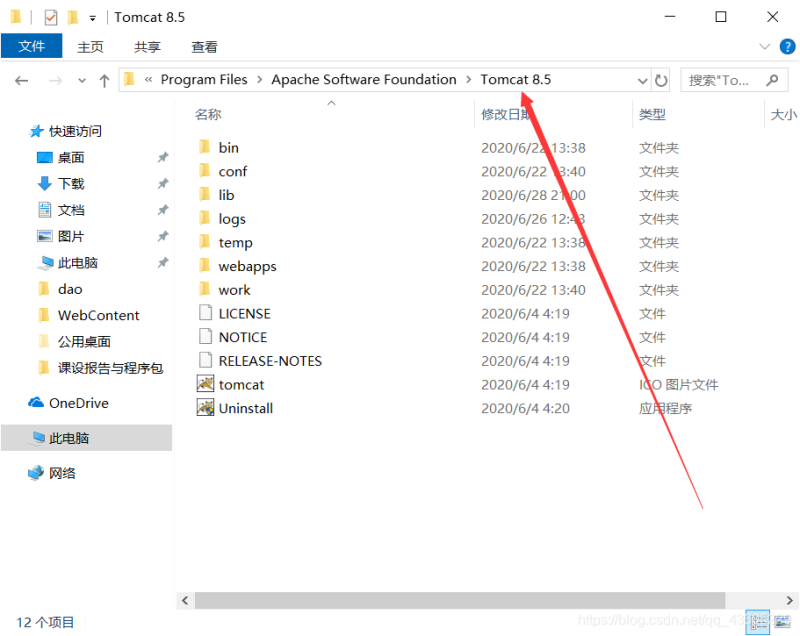Select the LICENSE file icon
The image size is (800, 636).
click(x=205, y=313)
